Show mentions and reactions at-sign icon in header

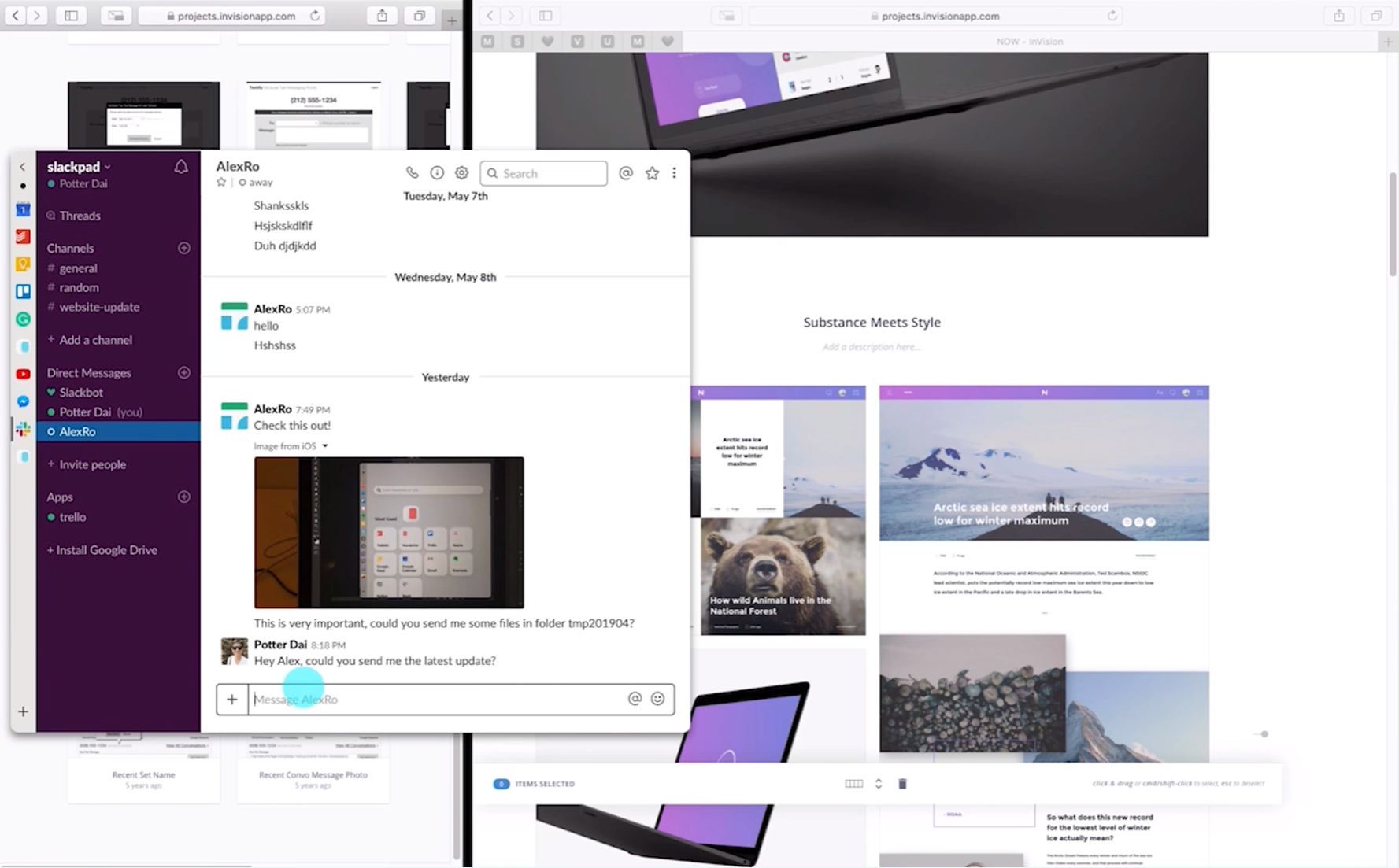tap(626, 173)
